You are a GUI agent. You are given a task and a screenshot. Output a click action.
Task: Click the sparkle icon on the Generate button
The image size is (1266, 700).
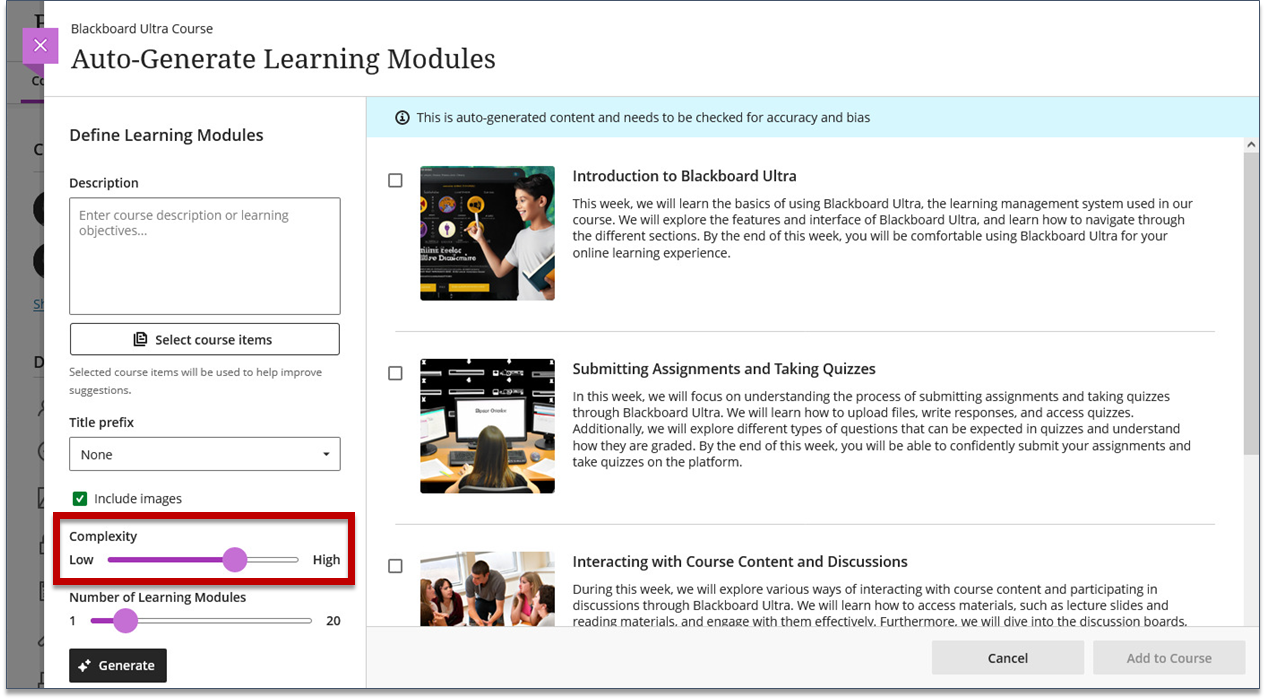pos(85,666)
